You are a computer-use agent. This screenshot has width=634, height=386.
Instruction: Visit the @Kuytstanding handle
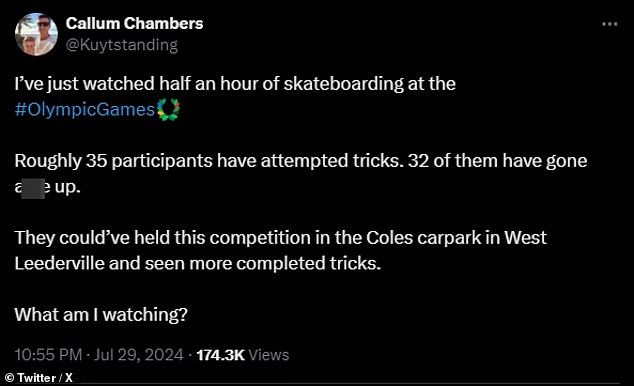coord(122,45)
